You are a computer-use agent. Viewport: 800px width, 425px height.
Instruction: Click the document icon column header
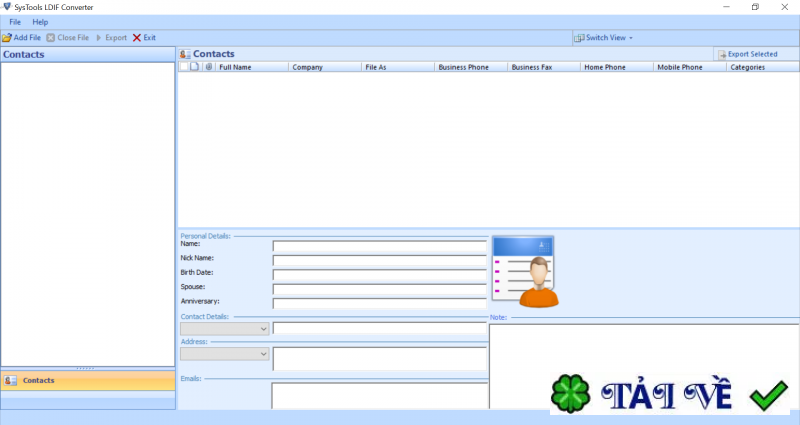[194, 67]
